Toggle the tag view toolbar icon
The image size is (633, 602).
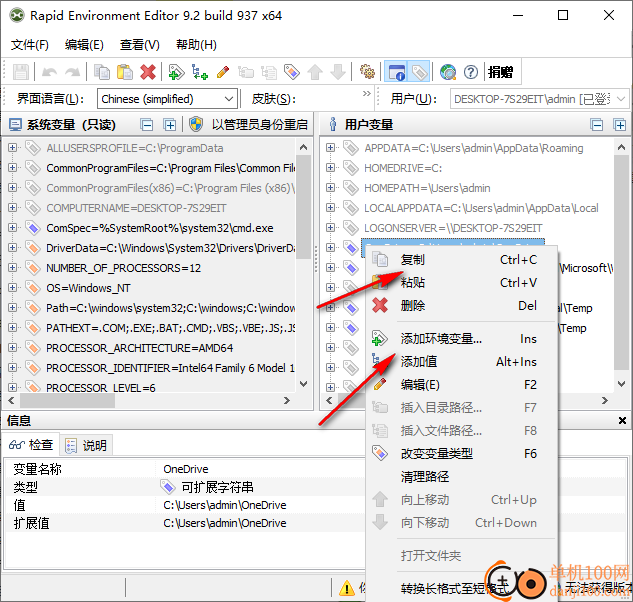click(x=419, y=72)
